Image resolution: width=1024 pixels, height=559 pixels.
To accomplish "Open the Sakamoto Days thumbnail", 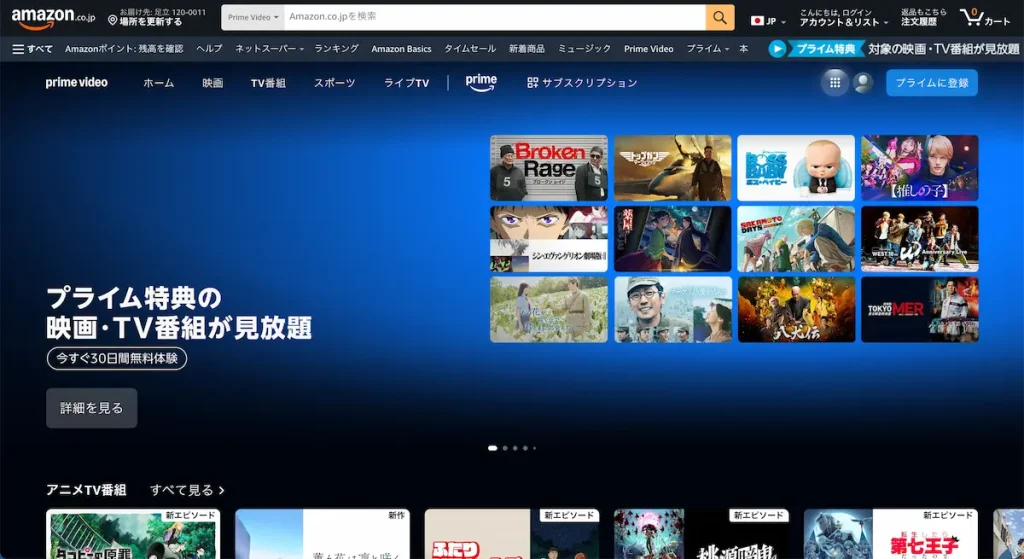I will [796, 239].
